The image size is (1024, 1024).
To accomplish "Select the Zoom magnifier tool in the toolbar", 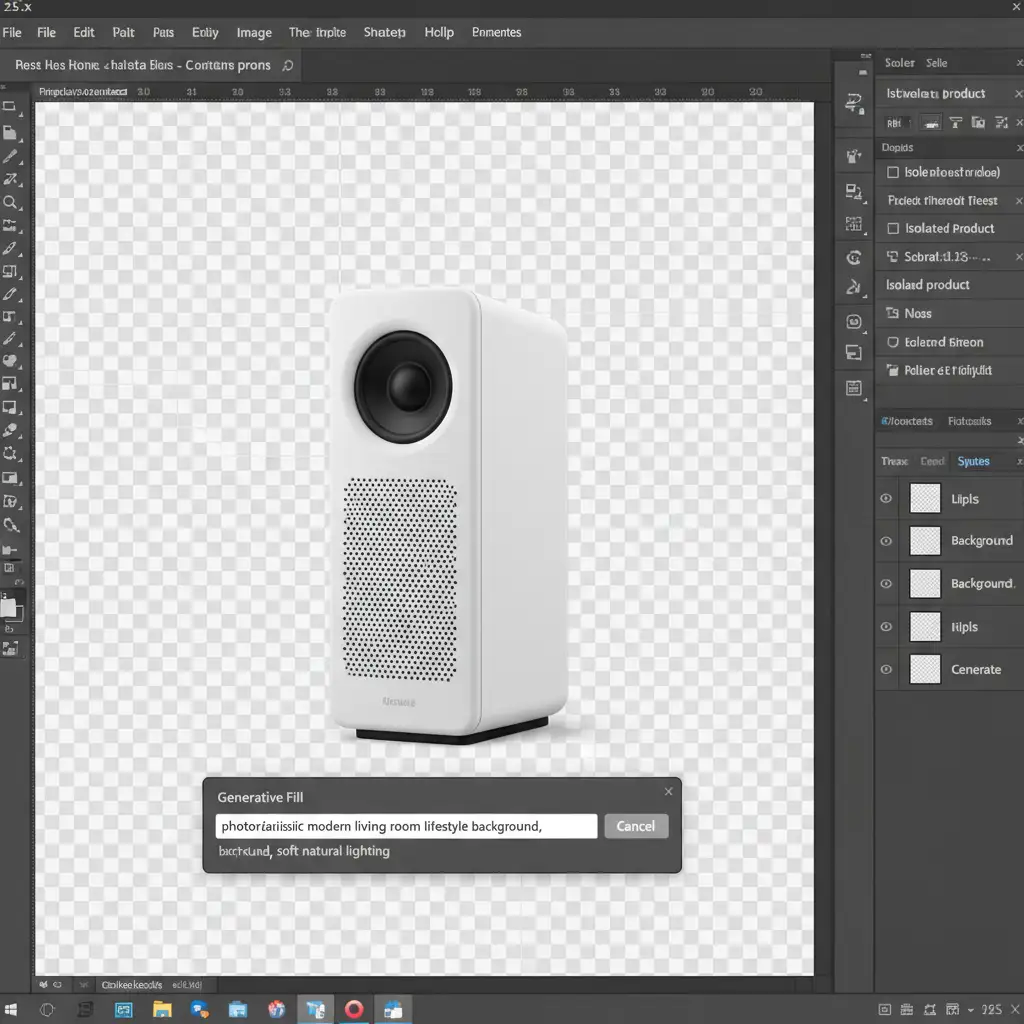I will point(10,203).
